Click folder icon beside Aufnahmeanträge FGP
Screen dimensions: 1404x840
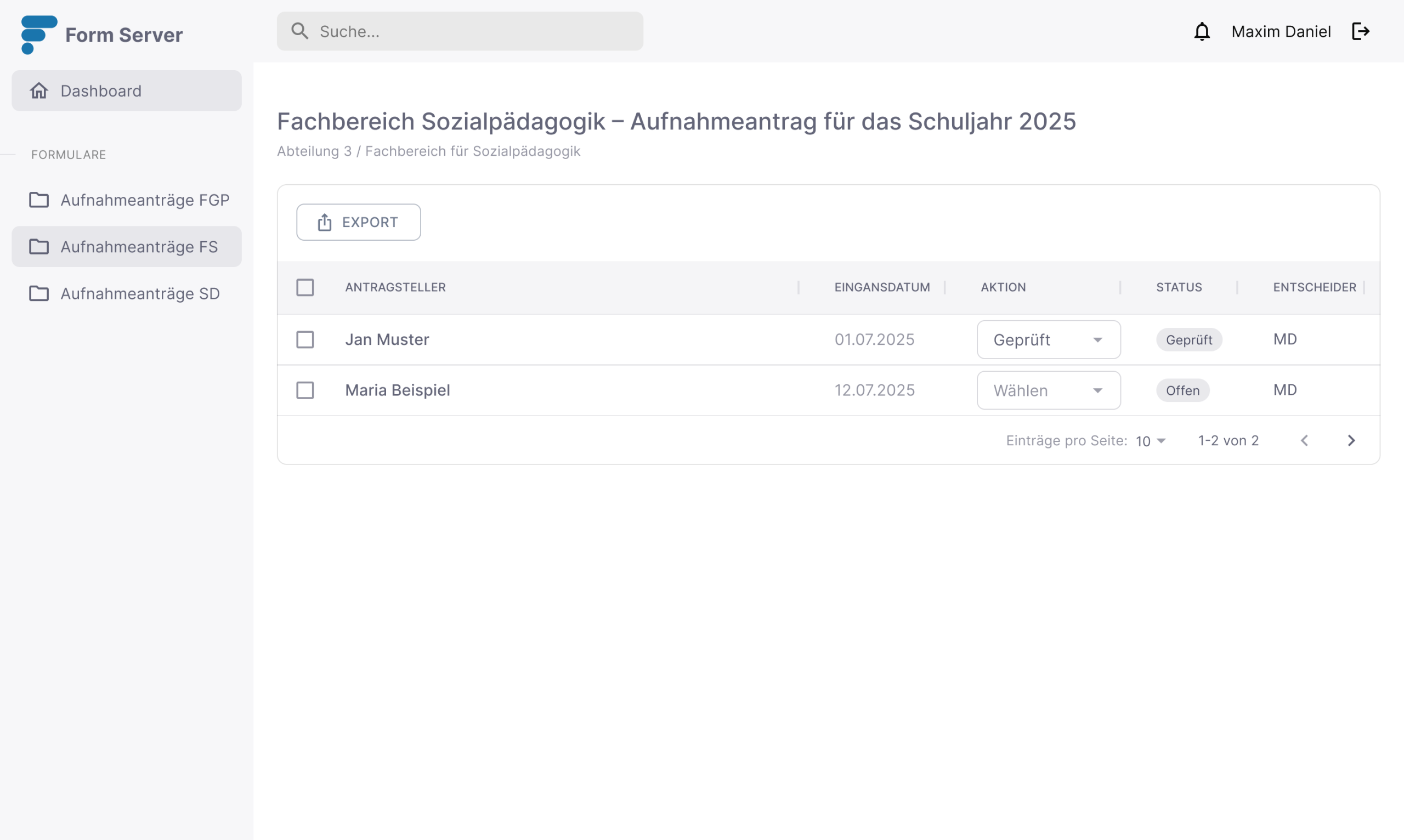(39, 200)
